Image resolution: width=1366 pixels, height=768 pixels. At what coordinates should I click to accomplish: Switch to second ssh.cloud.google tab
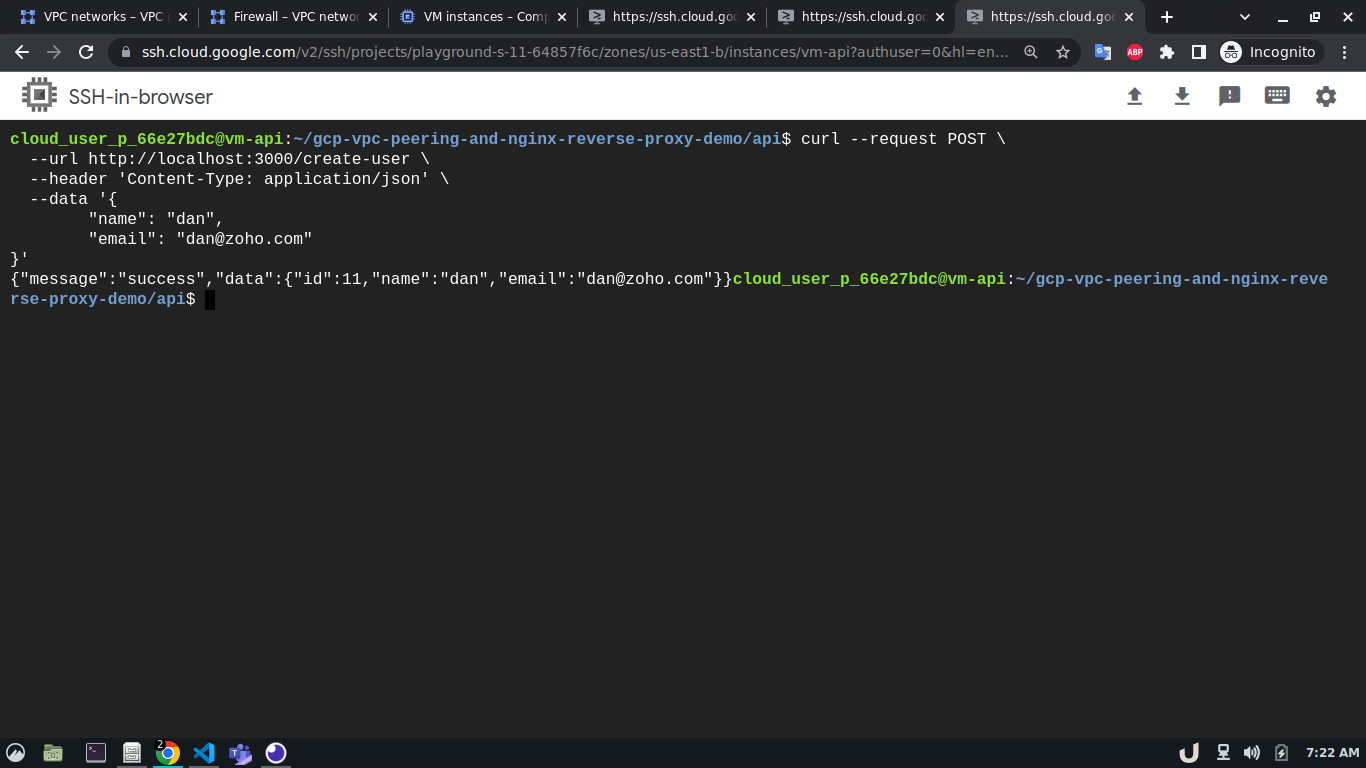861,17
